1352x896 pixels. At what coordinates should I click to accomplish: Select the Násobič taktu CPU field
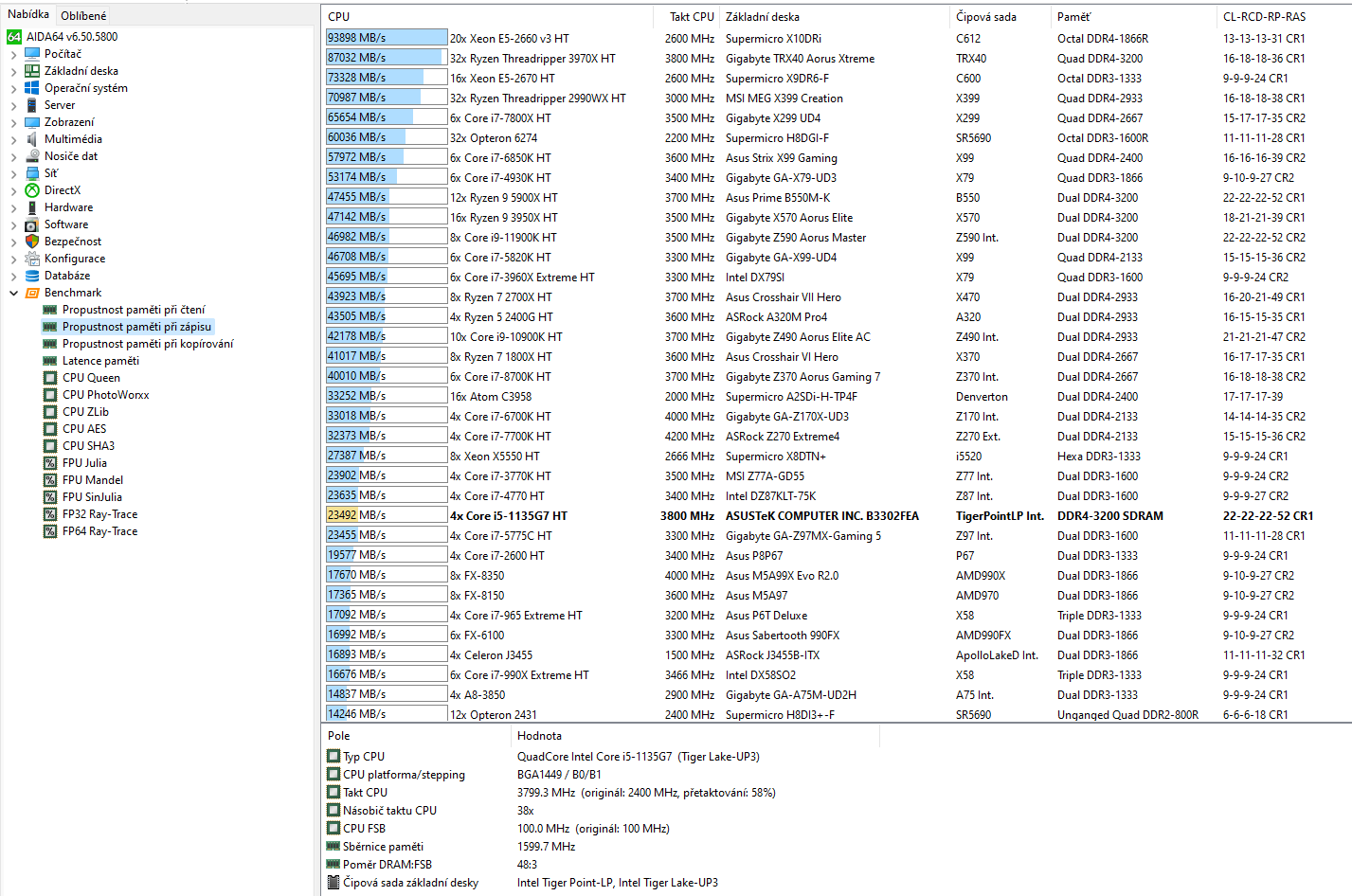pos(389,811)
